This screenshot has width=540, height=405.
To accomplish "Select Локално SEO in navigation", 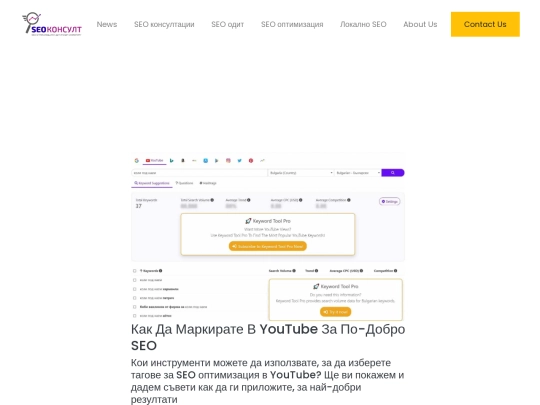I will (x=363, y=24).
